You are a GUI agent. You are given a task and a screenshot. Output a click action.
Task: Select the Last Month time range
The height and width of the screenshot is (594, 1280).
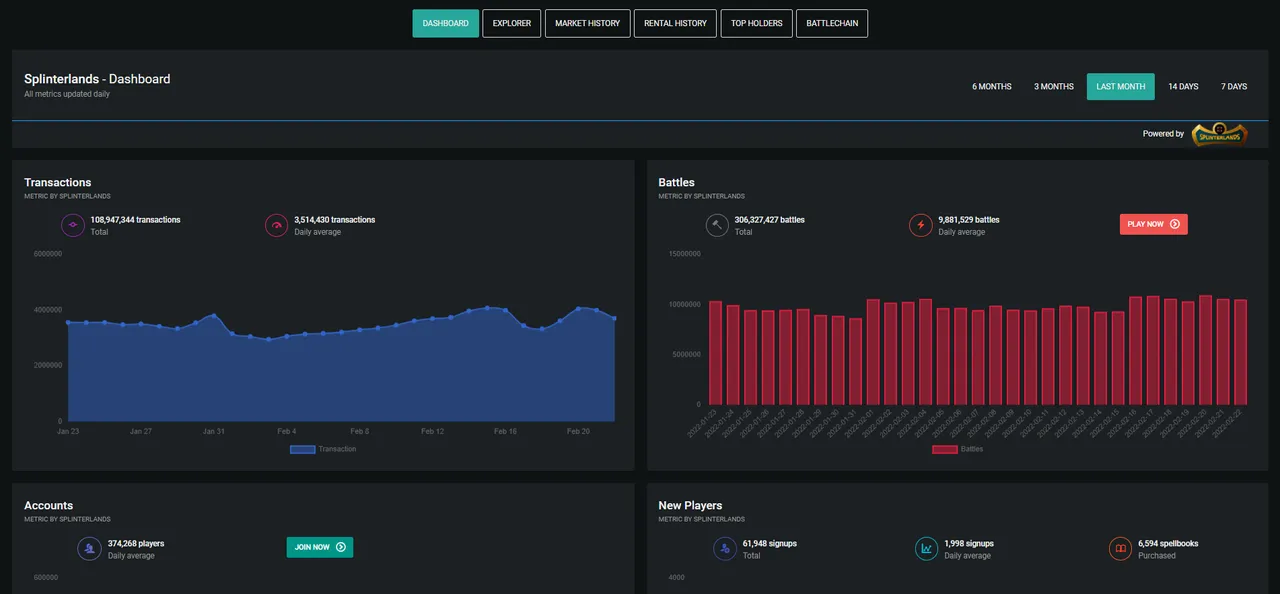point(1121,87)
